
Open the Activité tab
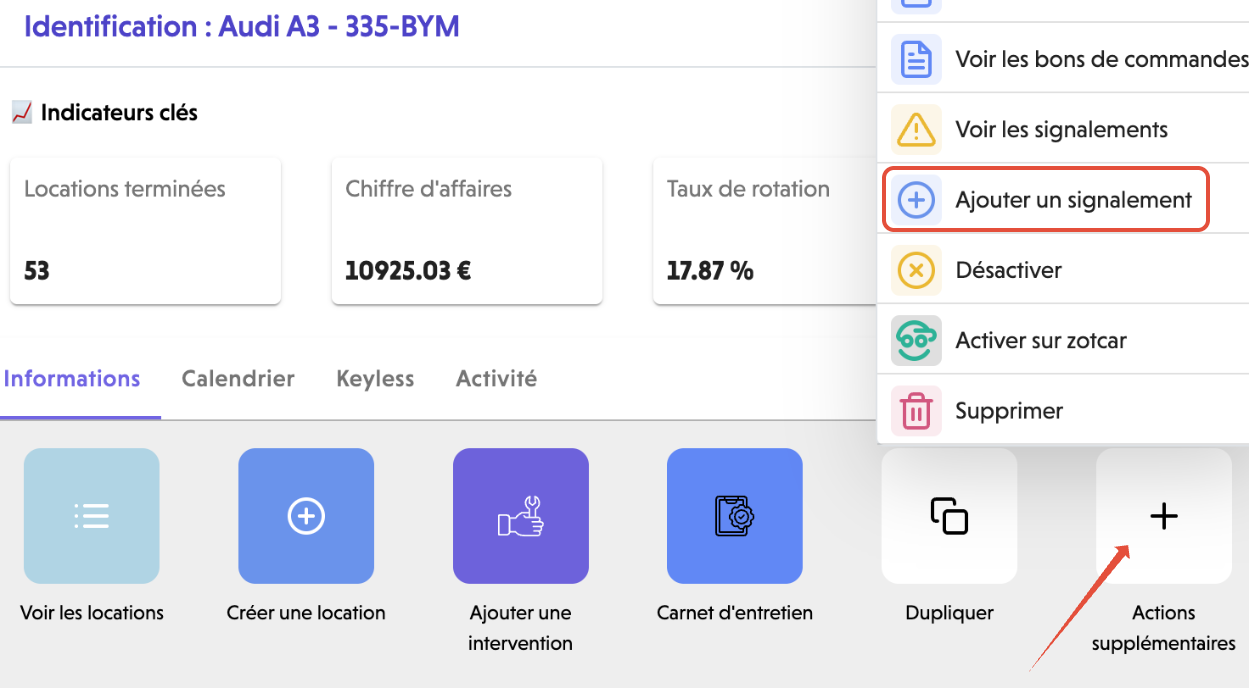tap(496, 379)
